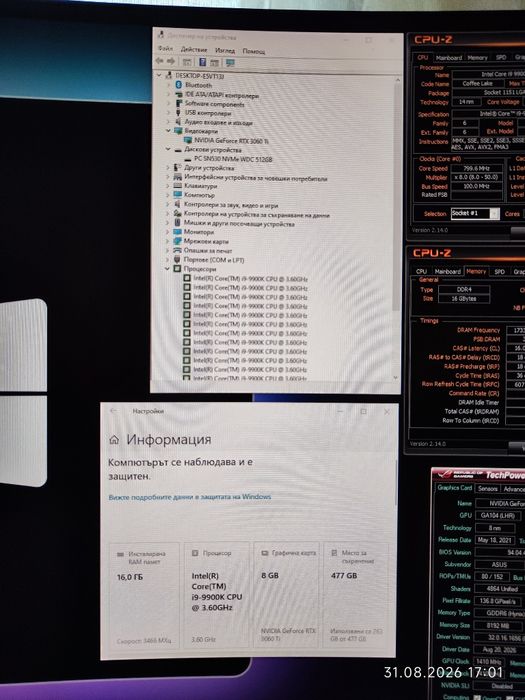525x700 pixels.
Task: Expand Интерфейсни устройства за човешки потребители
Action: tap(168, 177)
